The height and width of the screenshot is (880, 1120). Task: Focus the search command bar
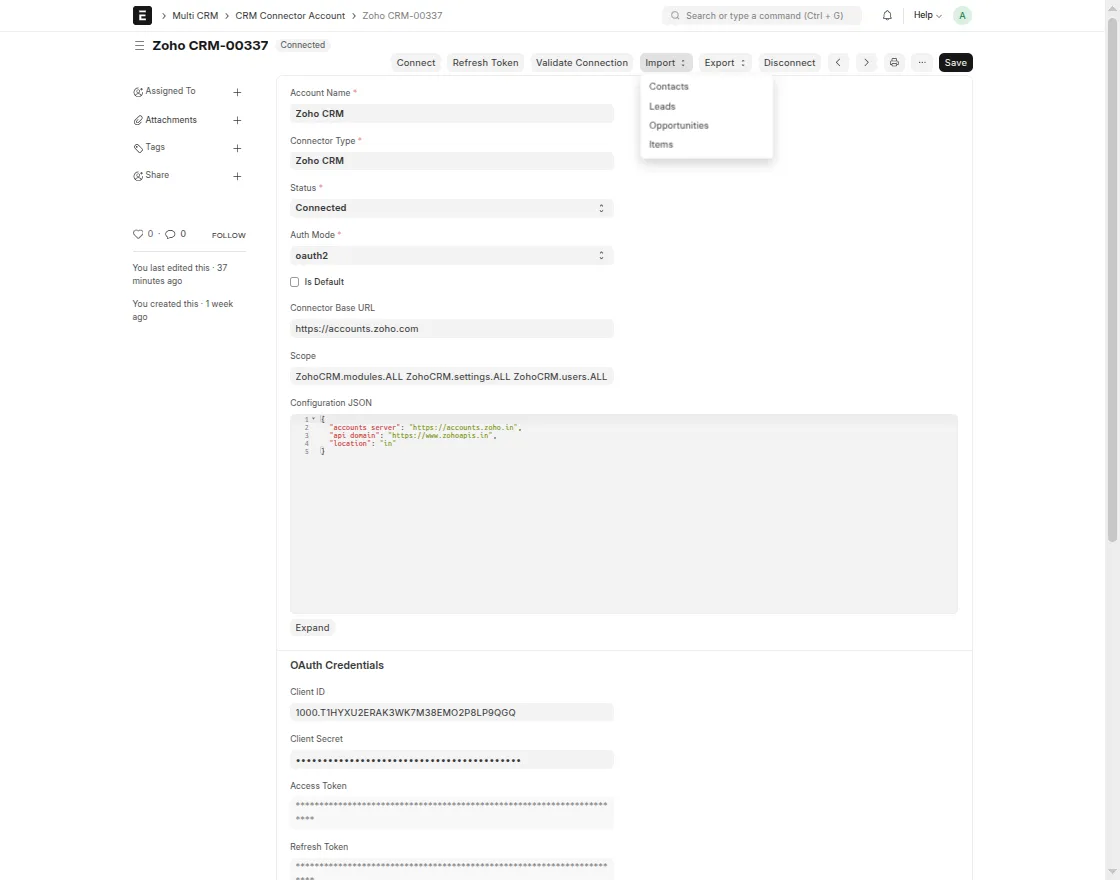pyautogui.click(x=761, y=15)
